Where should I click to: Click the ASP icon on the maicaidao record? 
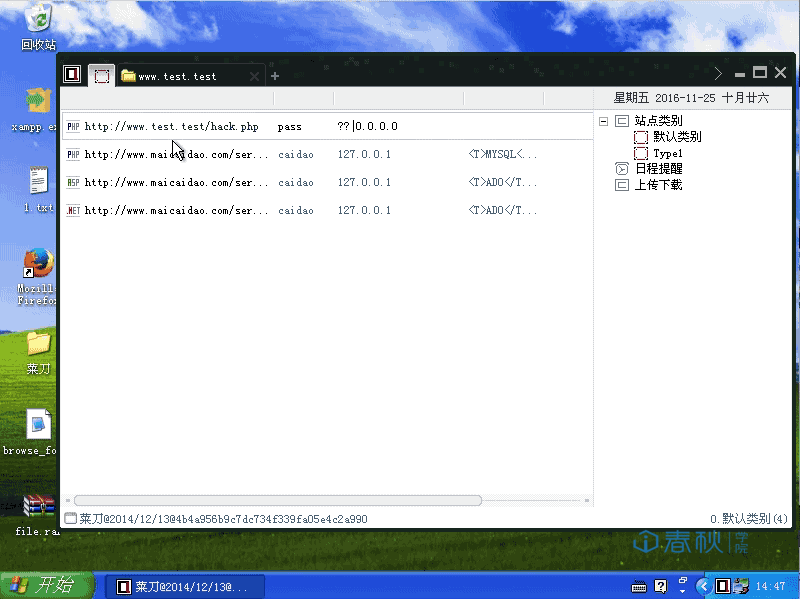70,182
